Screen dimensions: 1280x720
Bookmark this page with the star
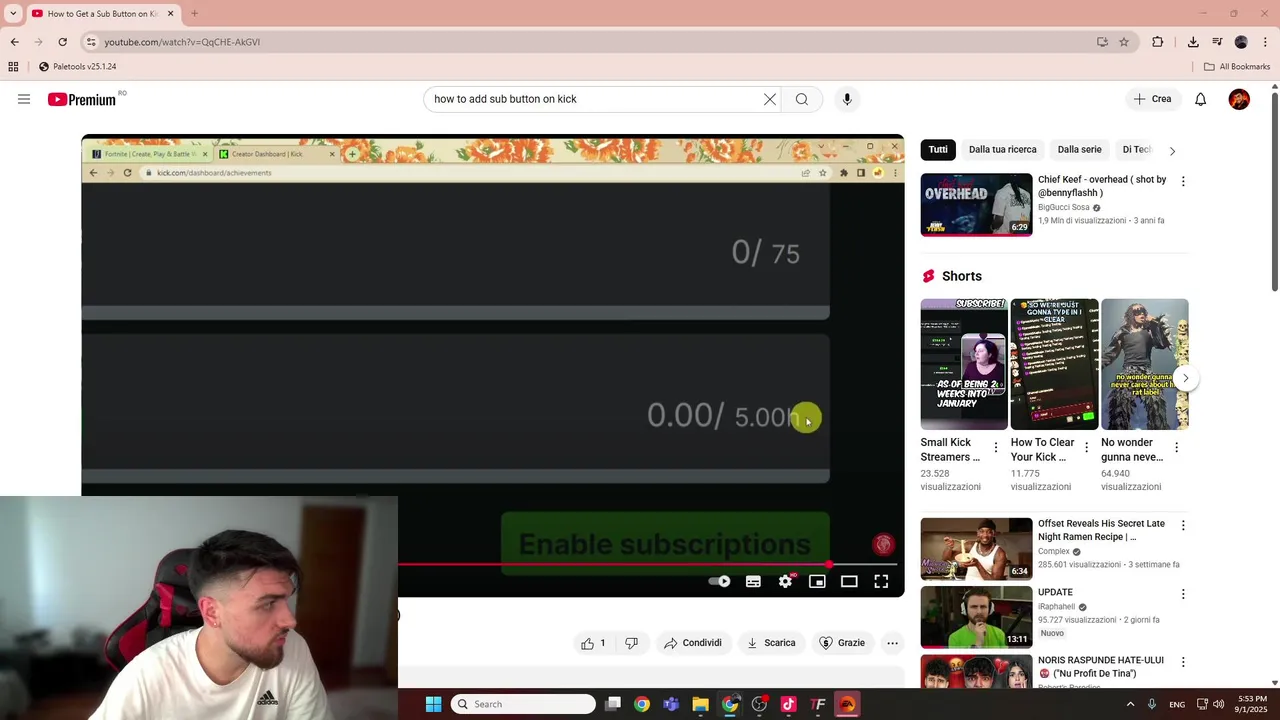[1124, 42]
